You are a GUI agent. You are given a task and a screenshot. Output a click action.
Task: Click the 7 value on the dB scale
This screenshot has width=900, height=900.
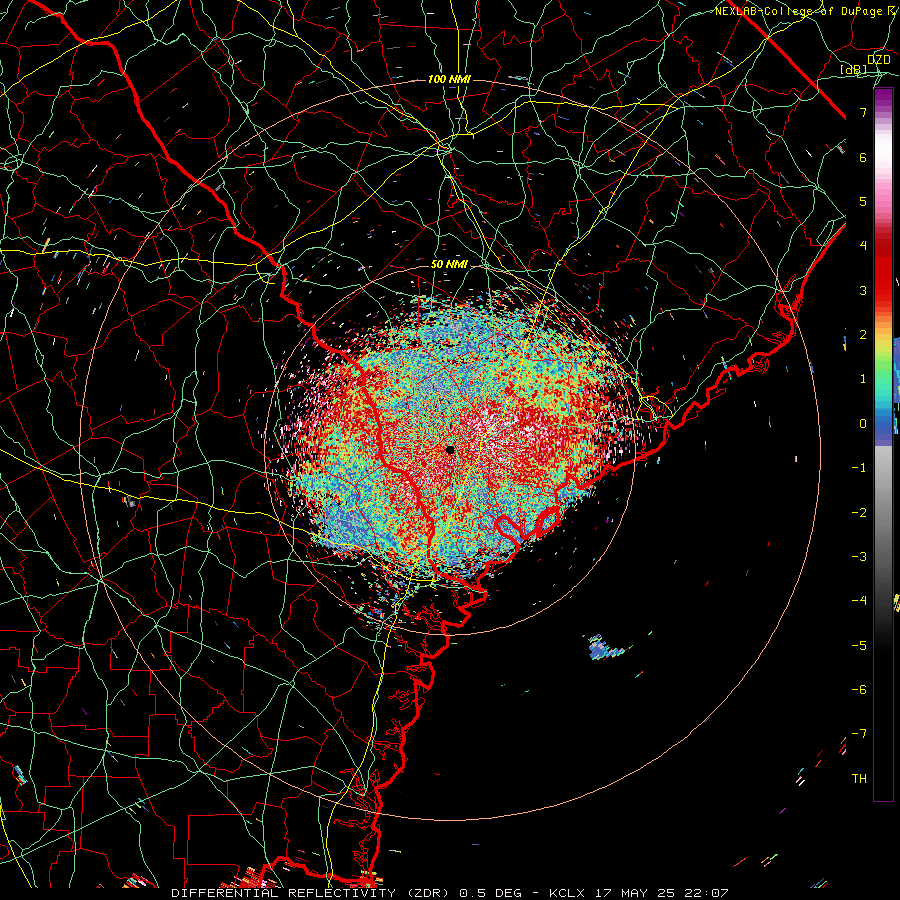click(863, 112)
